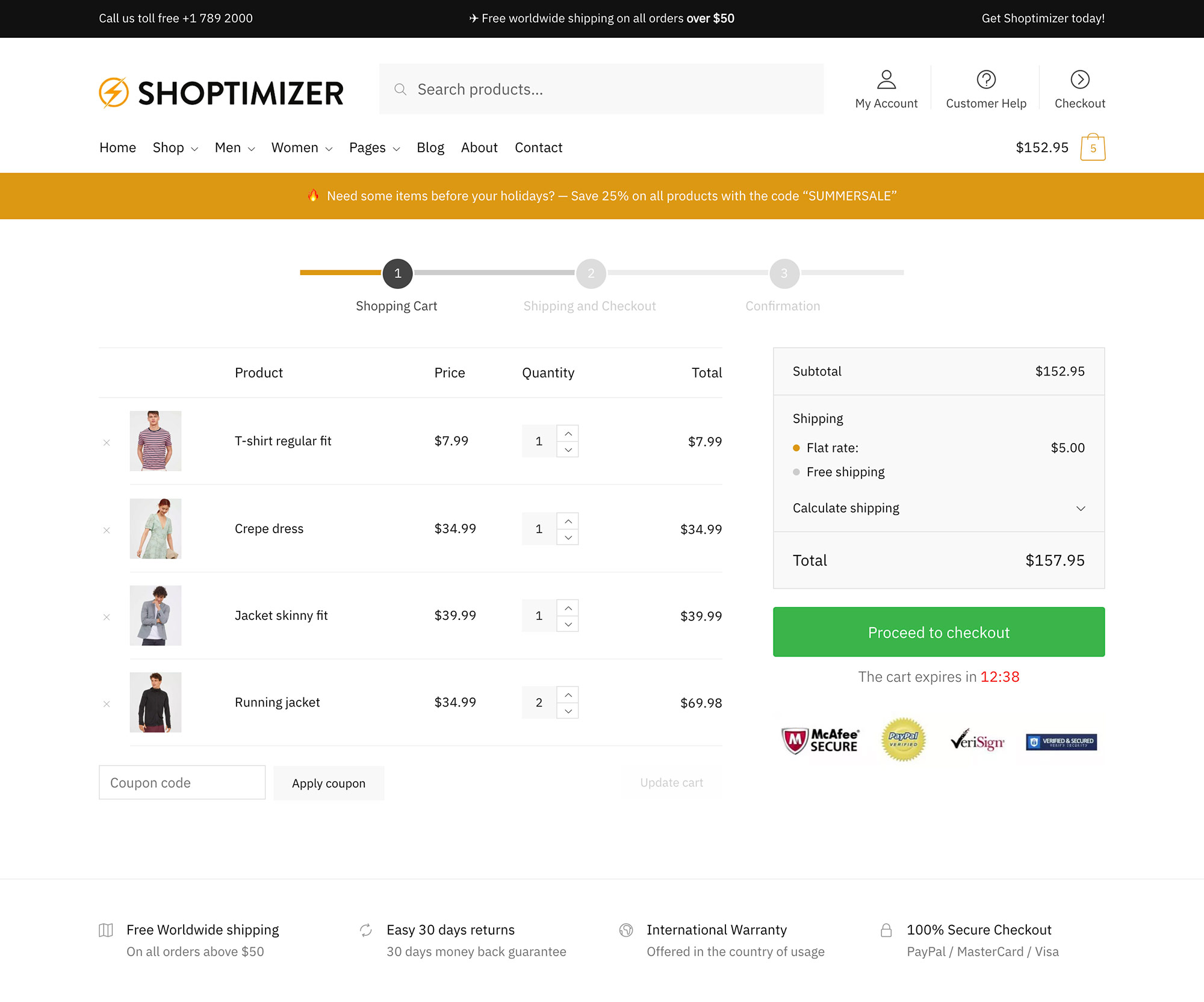Viewport: 1204px width, 1002px height.
Task: Click the Shoptimizer lightning bolt logo
Action: click(x=114, y=93)
